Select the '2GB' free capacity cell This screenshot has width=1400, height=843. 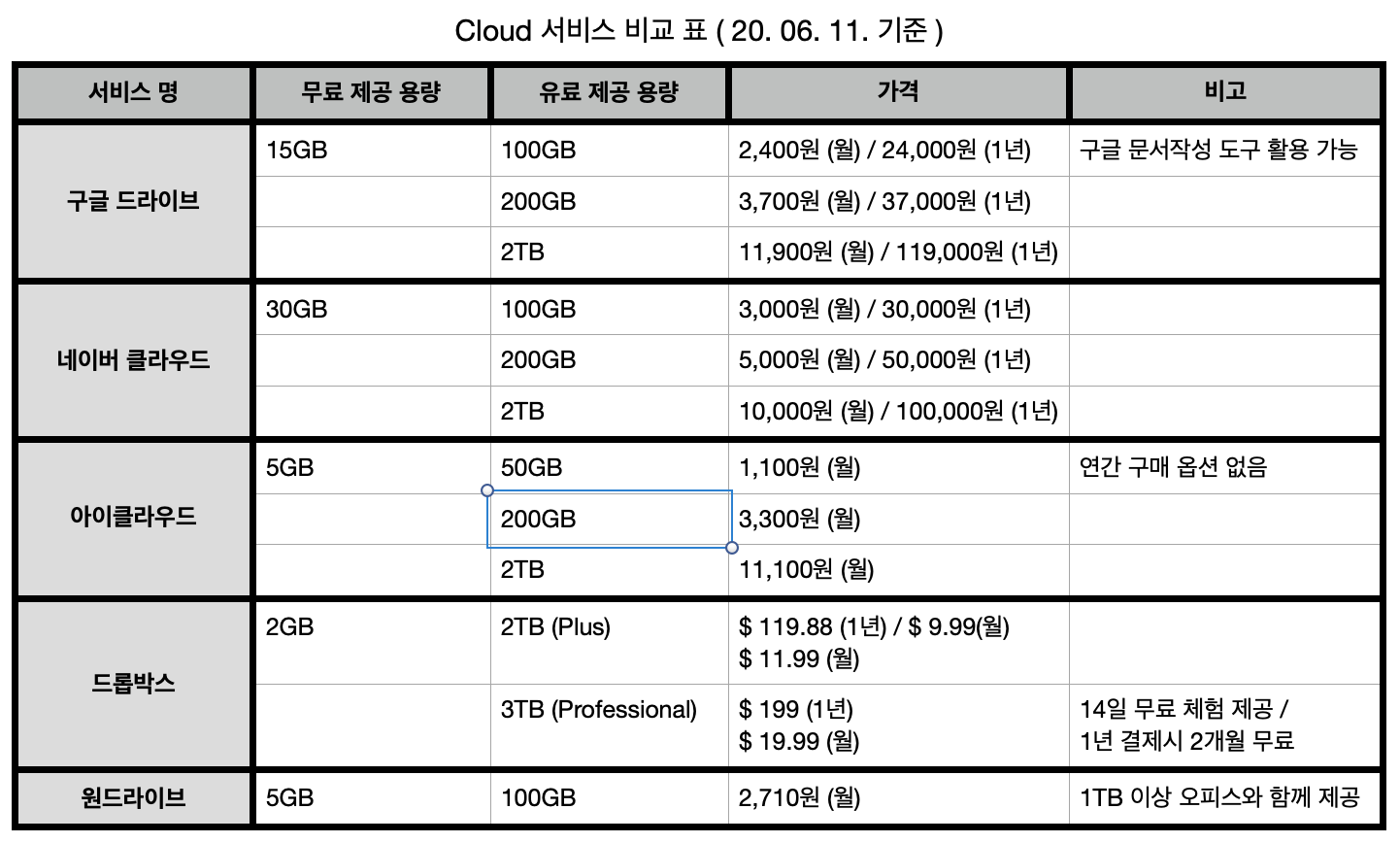pos(372,643)
